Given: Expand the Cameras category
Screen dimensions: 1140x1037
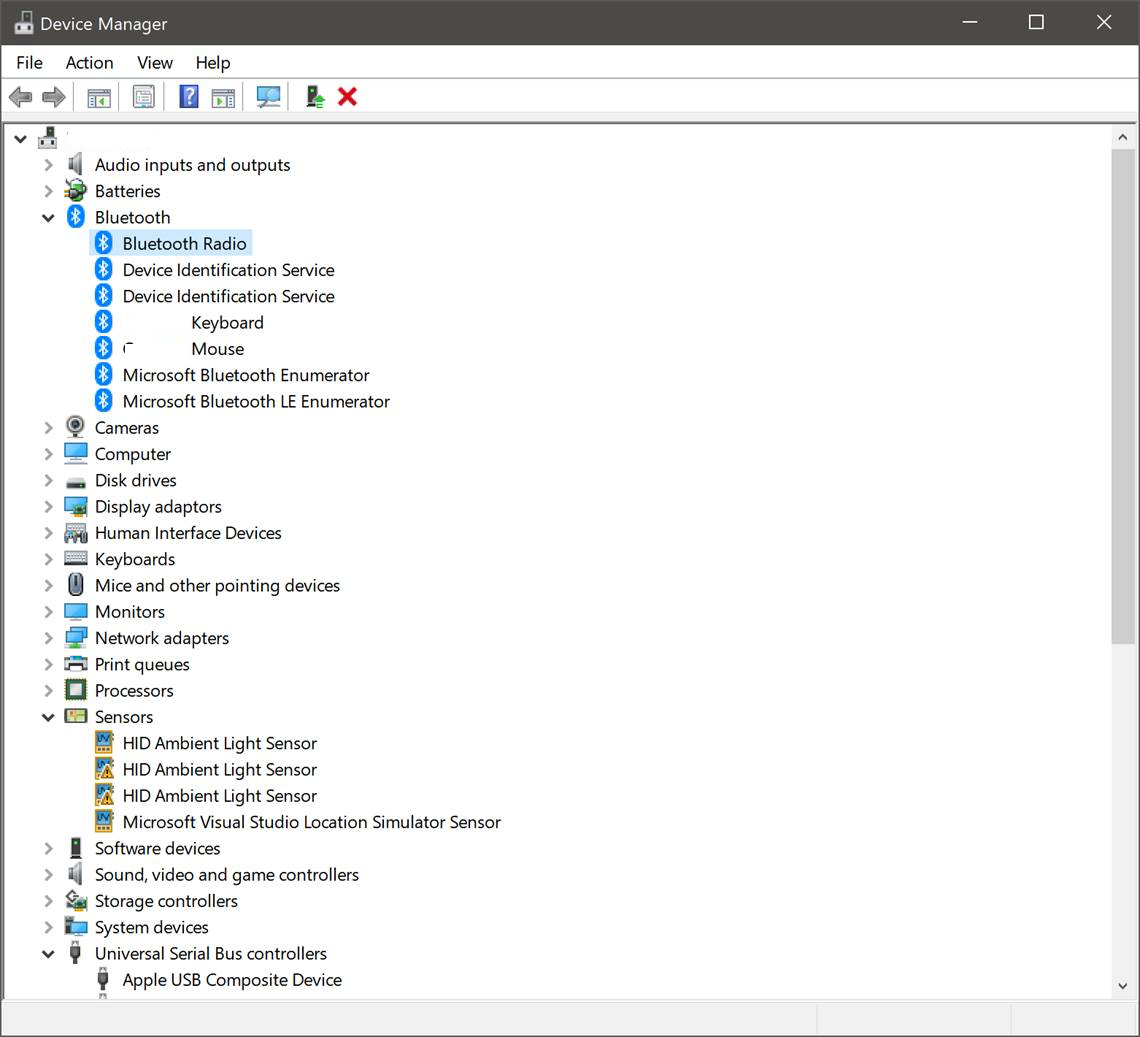Looking at the screenshot, I should point(48,428).
